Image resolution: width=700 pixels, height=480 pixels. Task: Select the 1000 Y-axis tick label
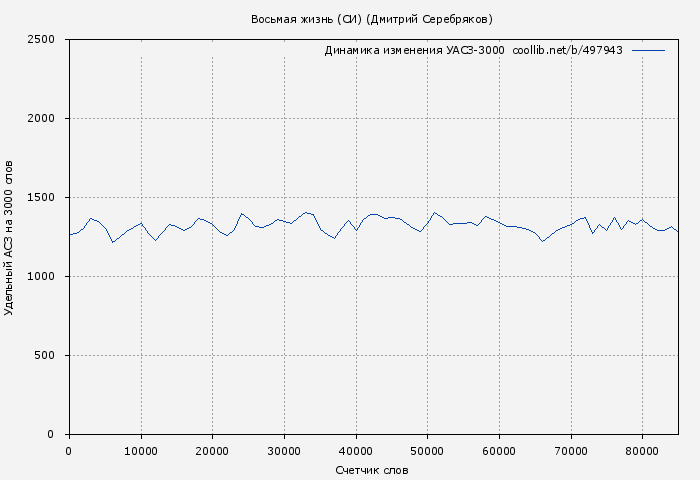click(x=47, y=277)
